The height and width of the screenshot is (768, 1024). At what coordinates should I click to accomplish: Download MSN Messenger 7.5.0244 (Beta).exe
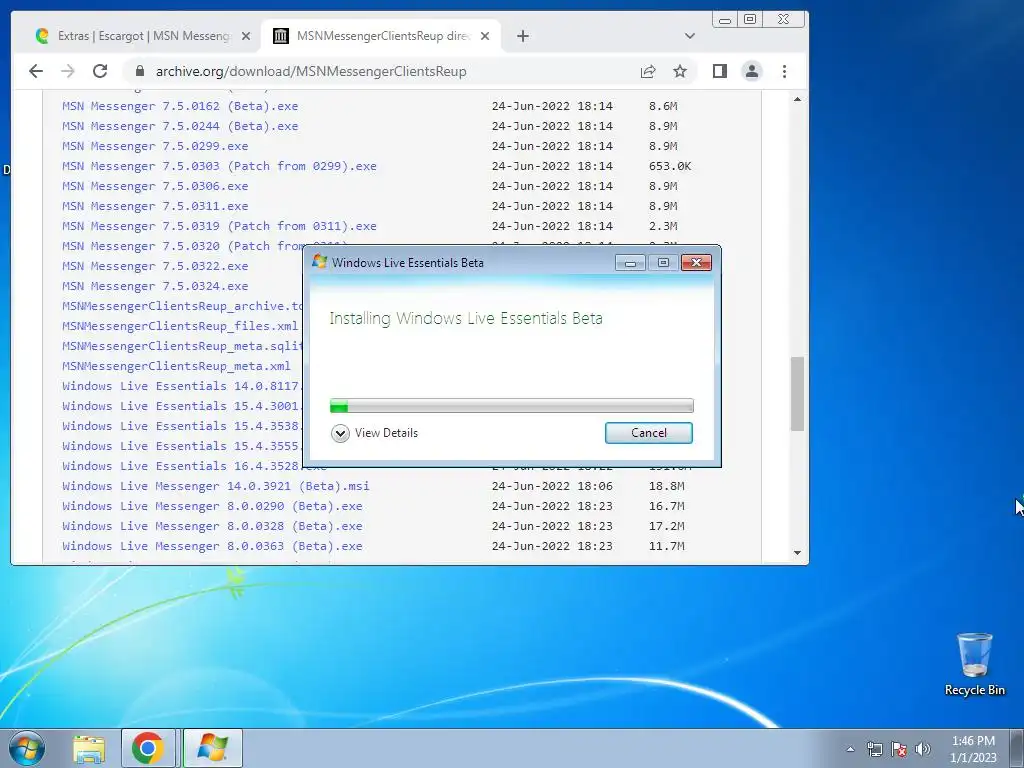click(180, 126)
